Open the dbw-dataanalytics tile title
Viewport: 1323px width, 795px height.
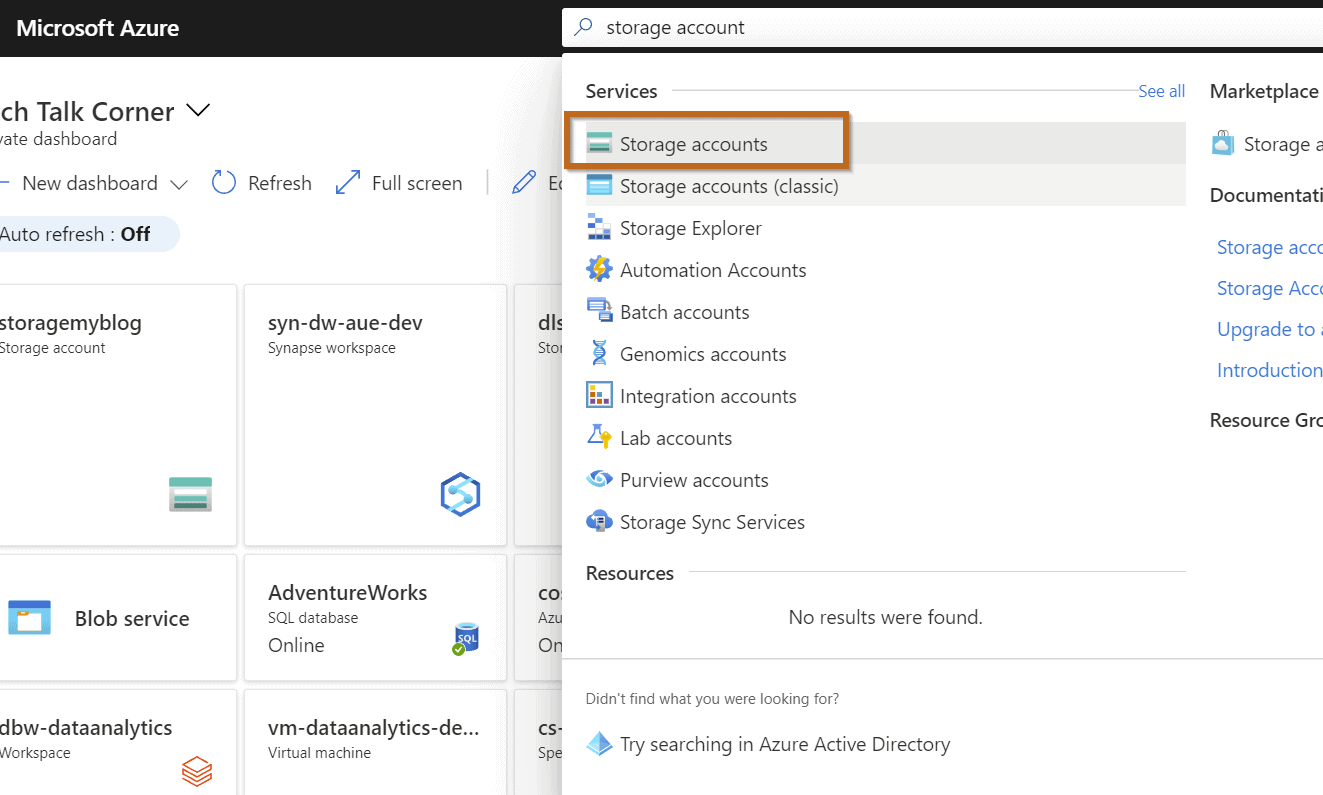coord(86,727)
